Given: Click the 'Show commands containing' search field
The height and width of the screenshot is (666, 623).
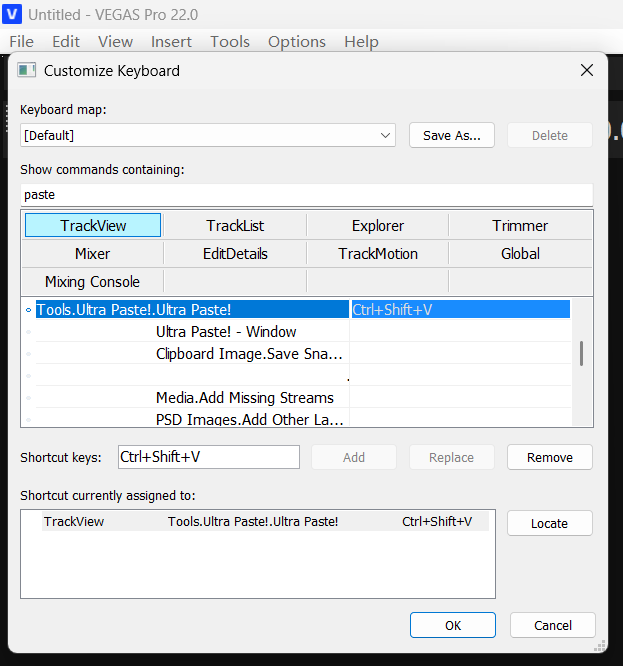Looking at the screenshot, I should click(306, 194).
